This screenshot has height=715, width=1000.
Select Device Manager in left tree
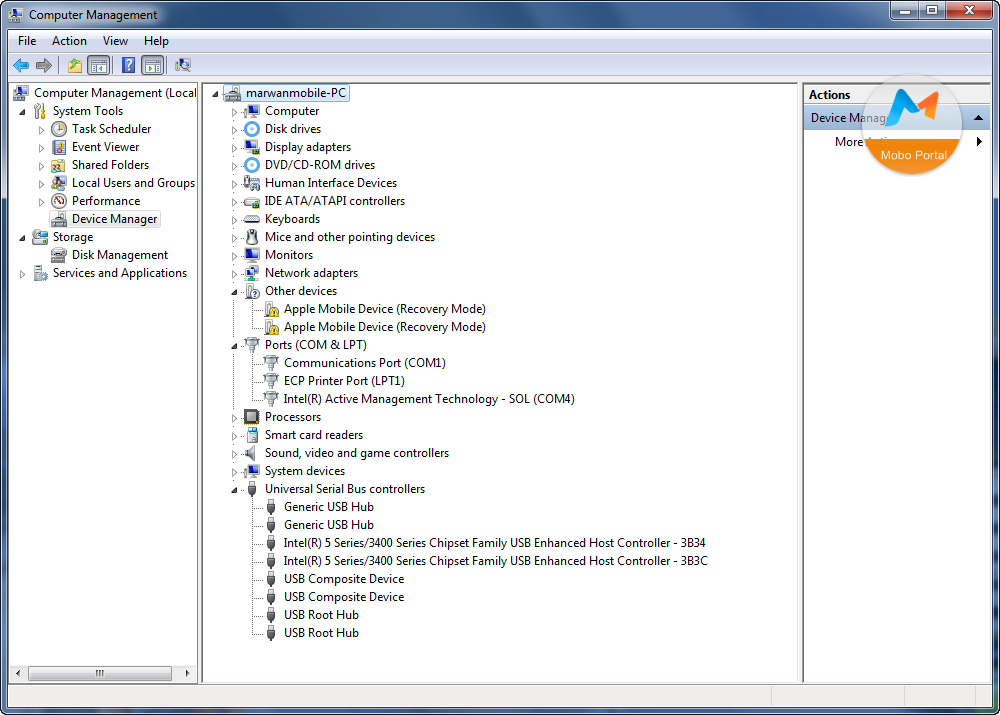tap(114, 219)
